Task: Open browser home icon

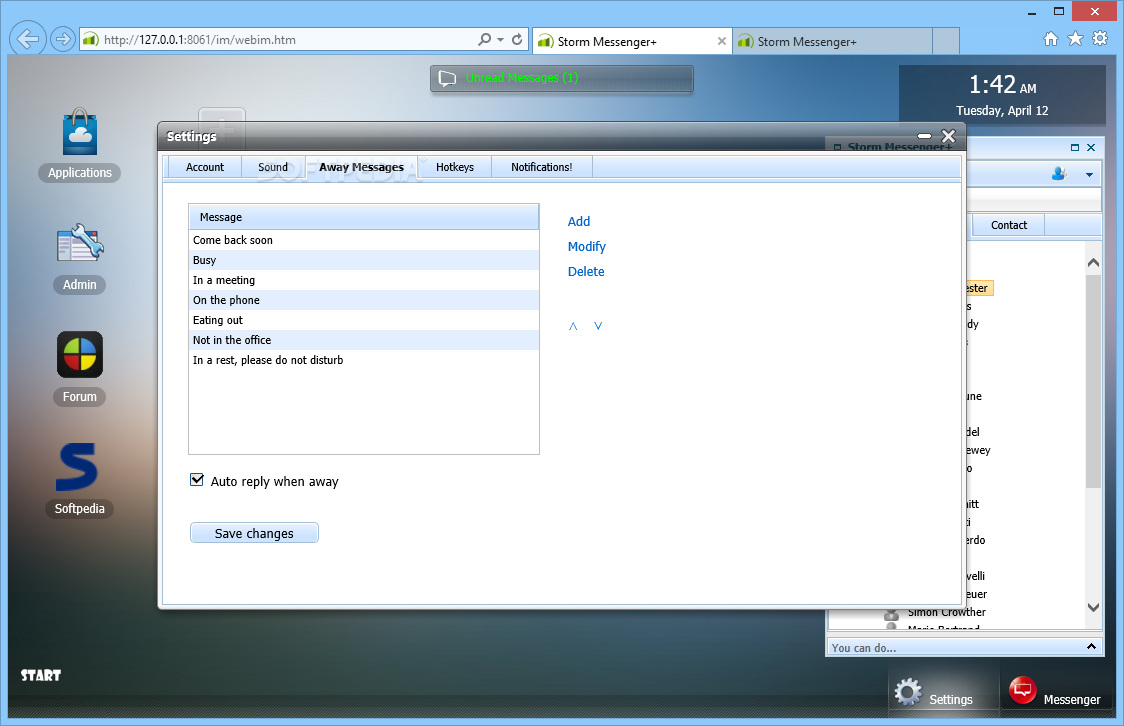Action: pyautogui.click(x=1051, y=39)
